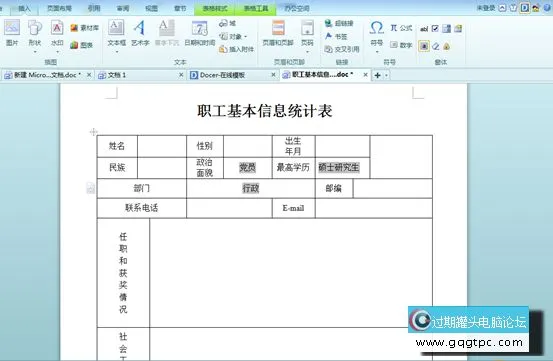Click the 未登录 sign-in link
The image size is (553, 361).
pyautogui.click(x=486, y=8)
